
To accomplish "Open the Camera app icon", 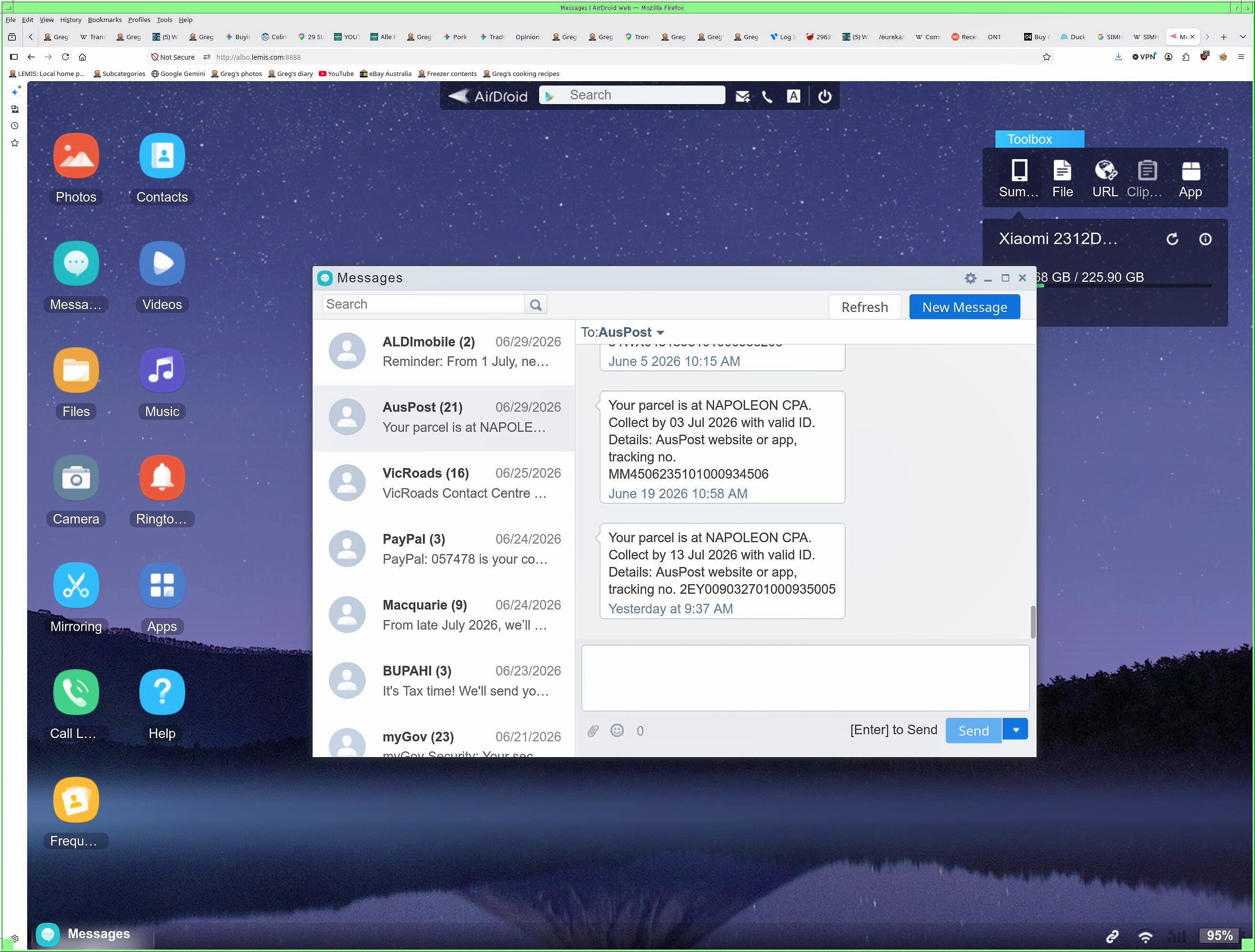I will [76, 478].
